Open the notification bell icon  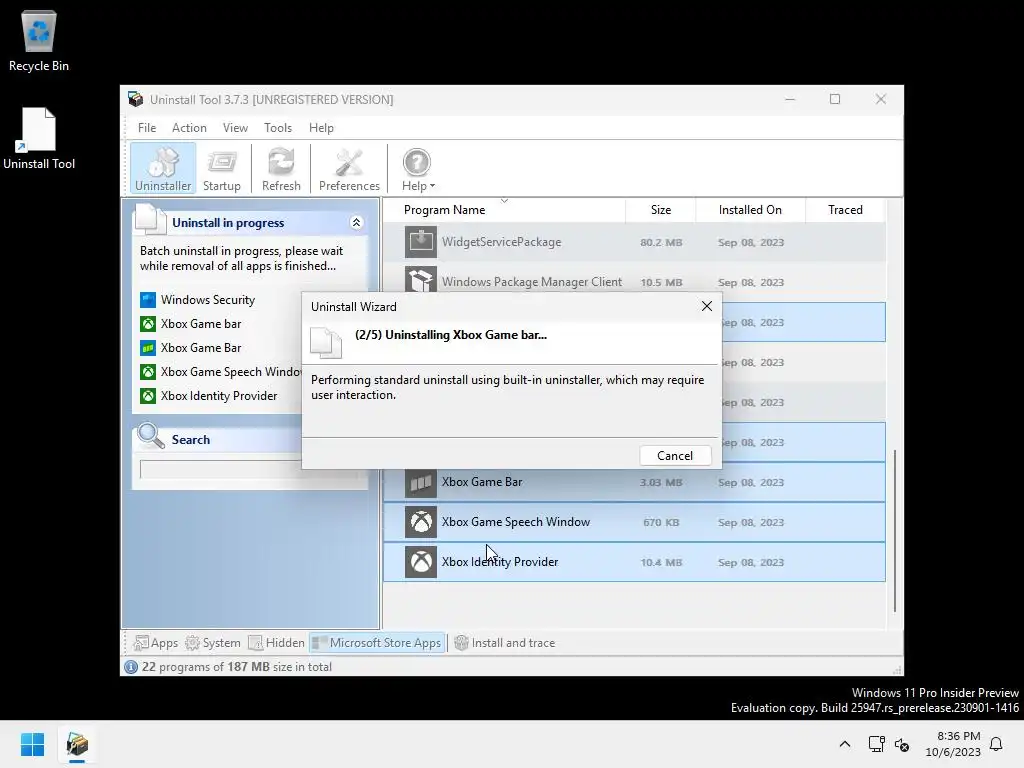[x=996, y=744]
